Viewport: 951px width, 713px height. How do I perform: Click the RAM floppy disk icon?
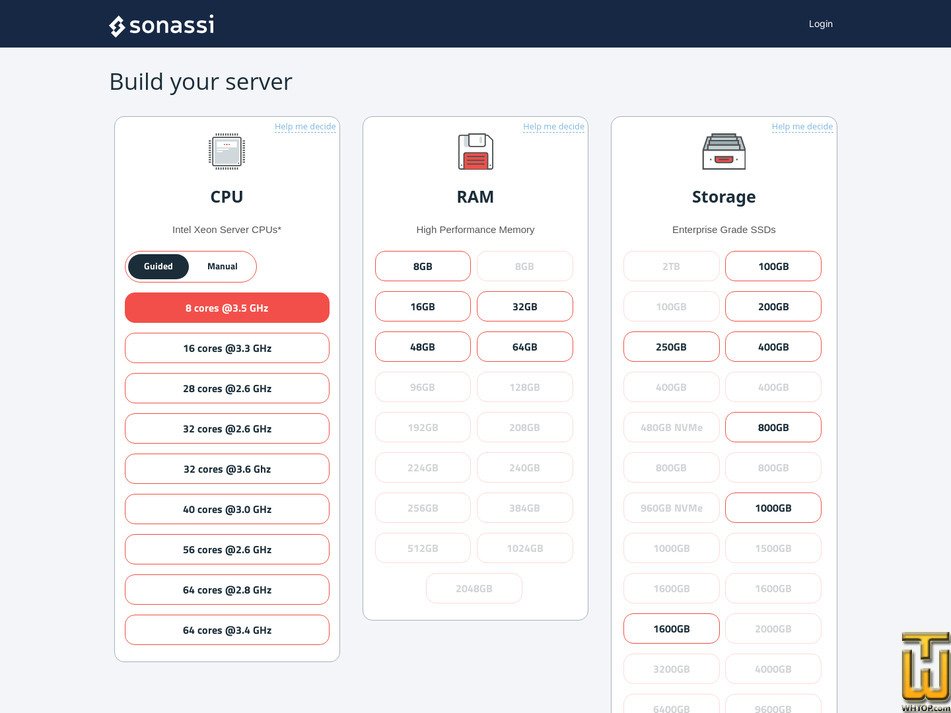[x=475, y=152]
